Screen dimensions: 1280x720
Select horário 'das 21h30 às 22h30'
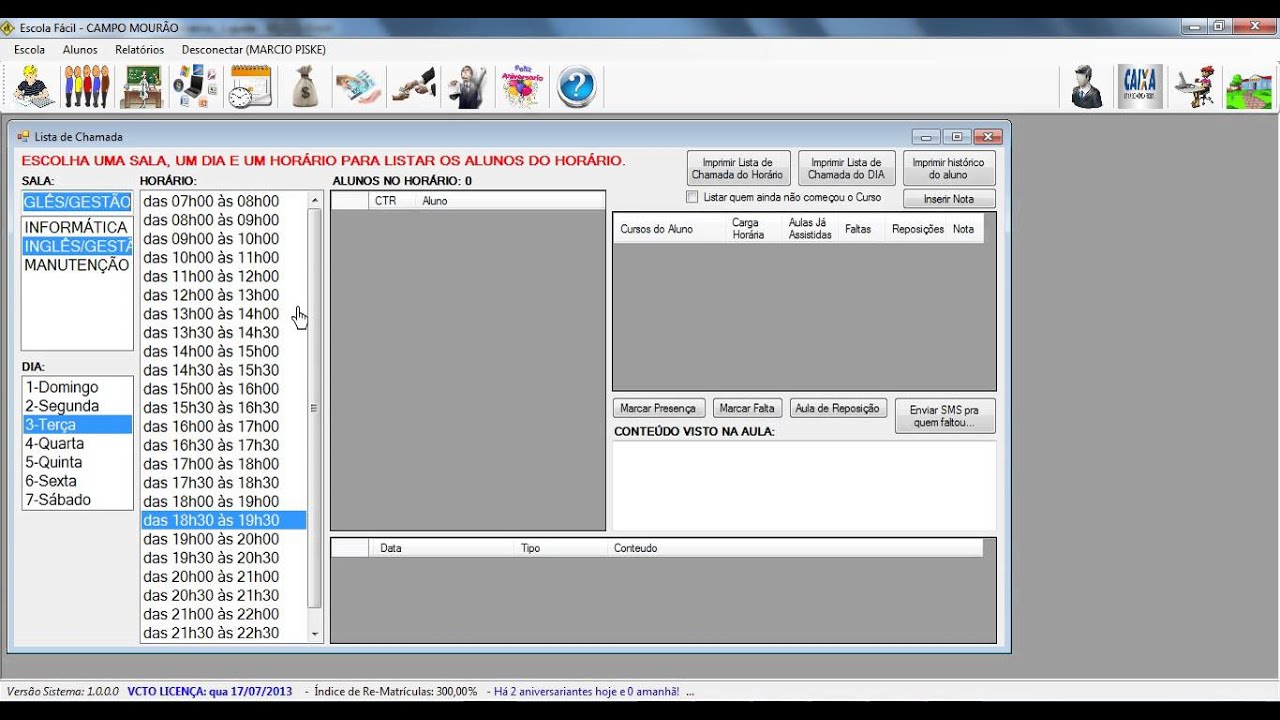[223, 633]
